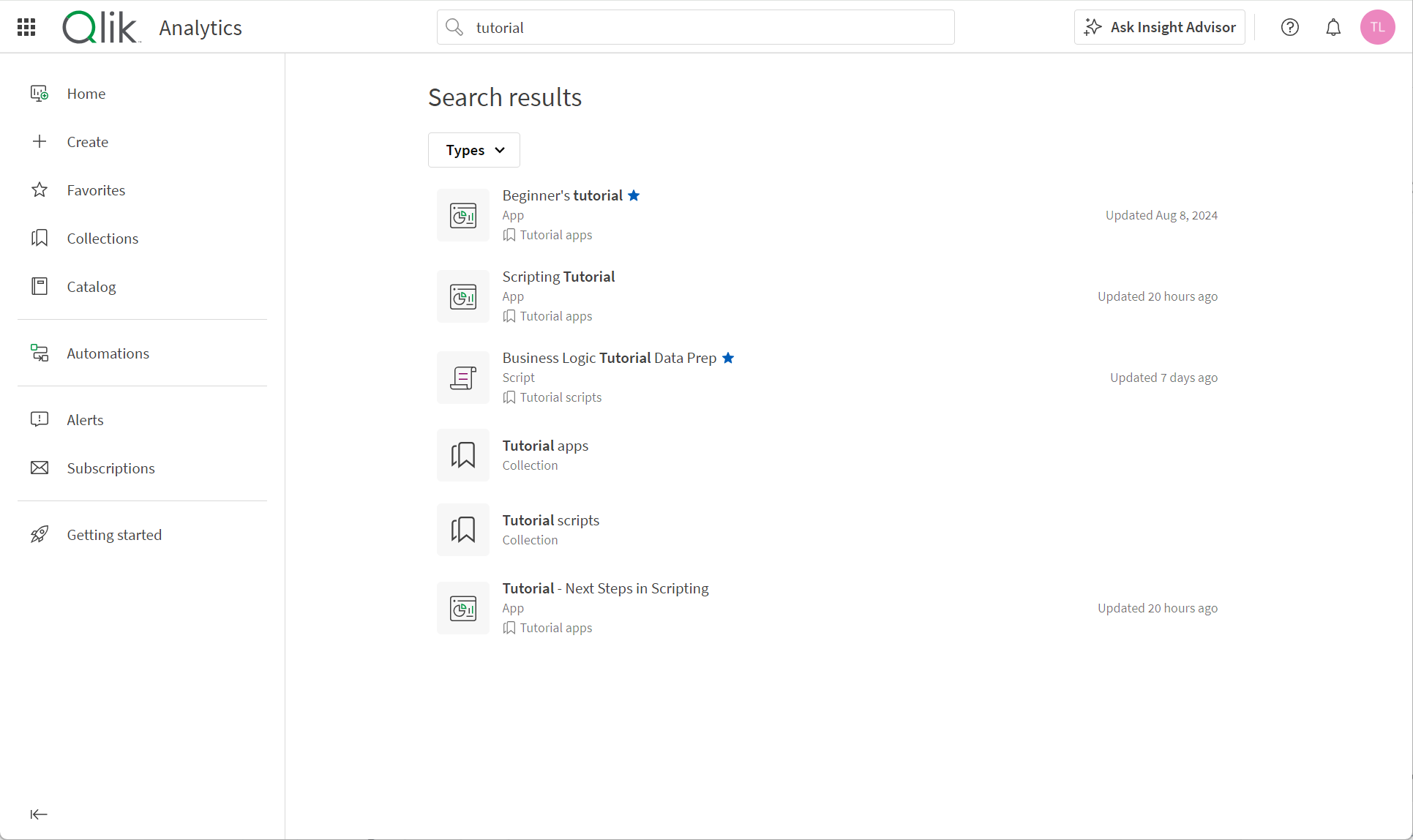Toggle Favorites in sidebar
The image size is (1413, 840).
(96, 190)
